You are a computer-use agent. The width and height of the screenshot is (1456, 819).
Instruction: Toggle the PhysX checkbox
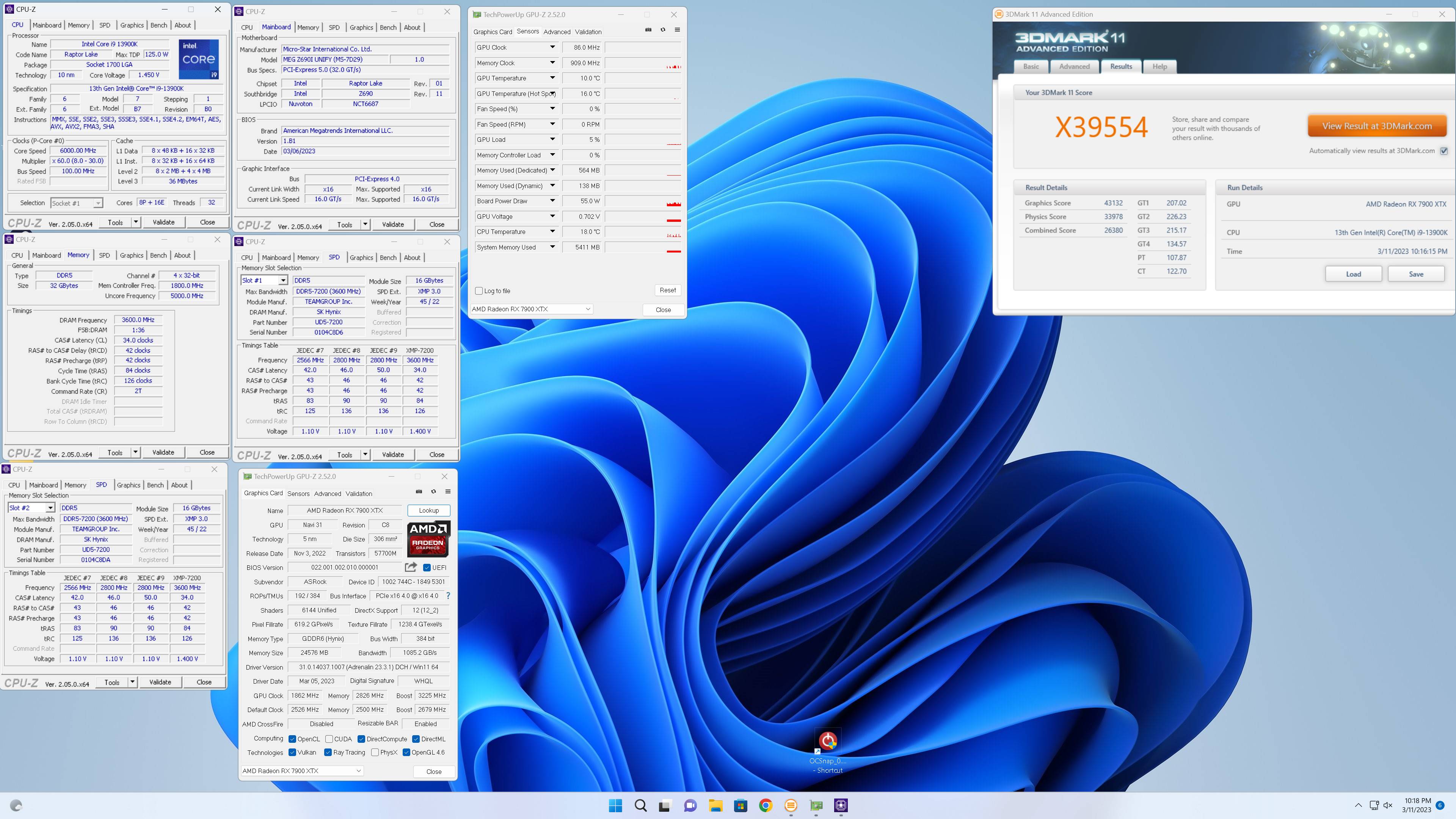point(375,752)
